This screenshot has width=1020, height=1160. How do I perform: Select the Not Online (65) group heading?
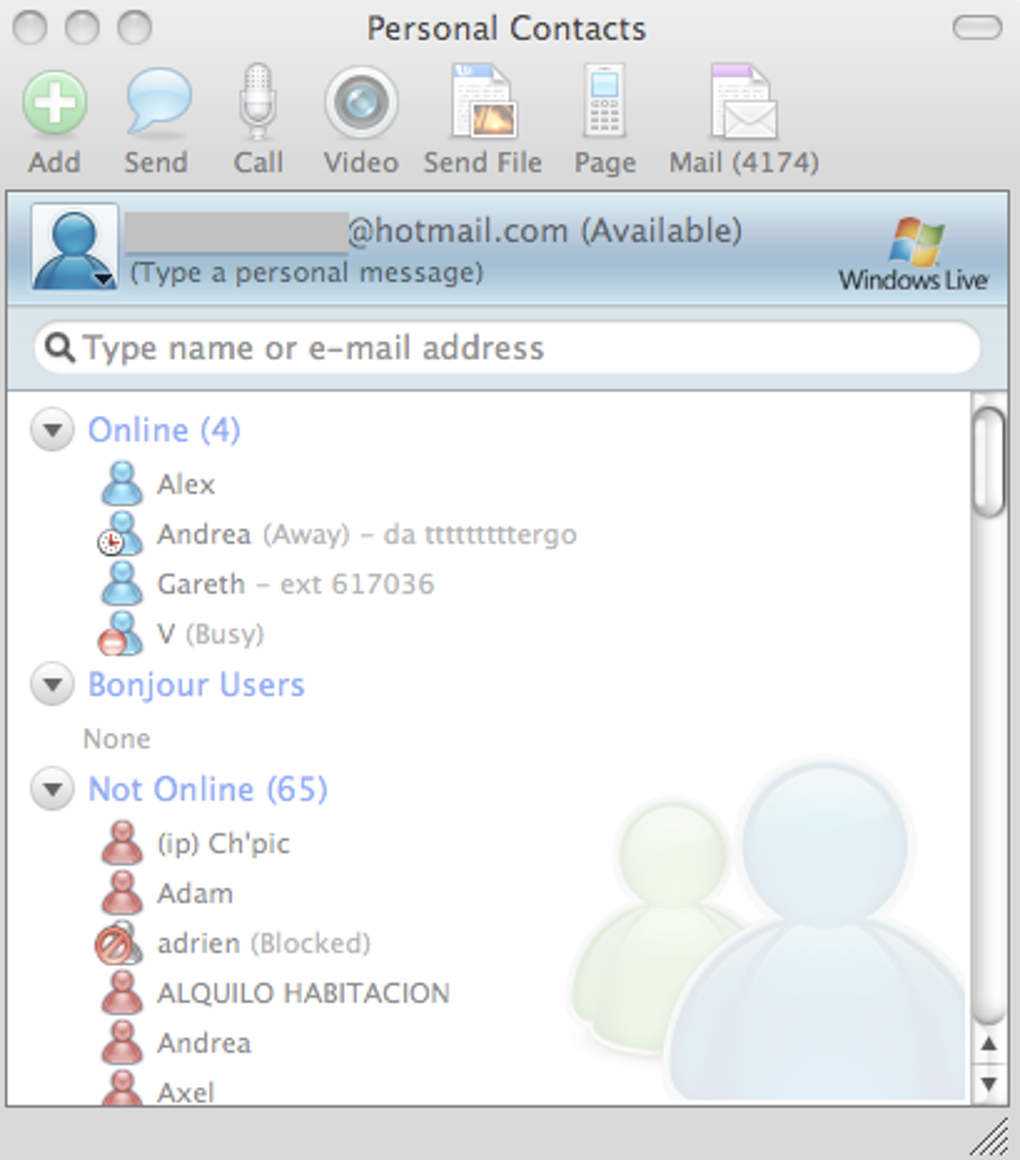(x=208, y=789)
